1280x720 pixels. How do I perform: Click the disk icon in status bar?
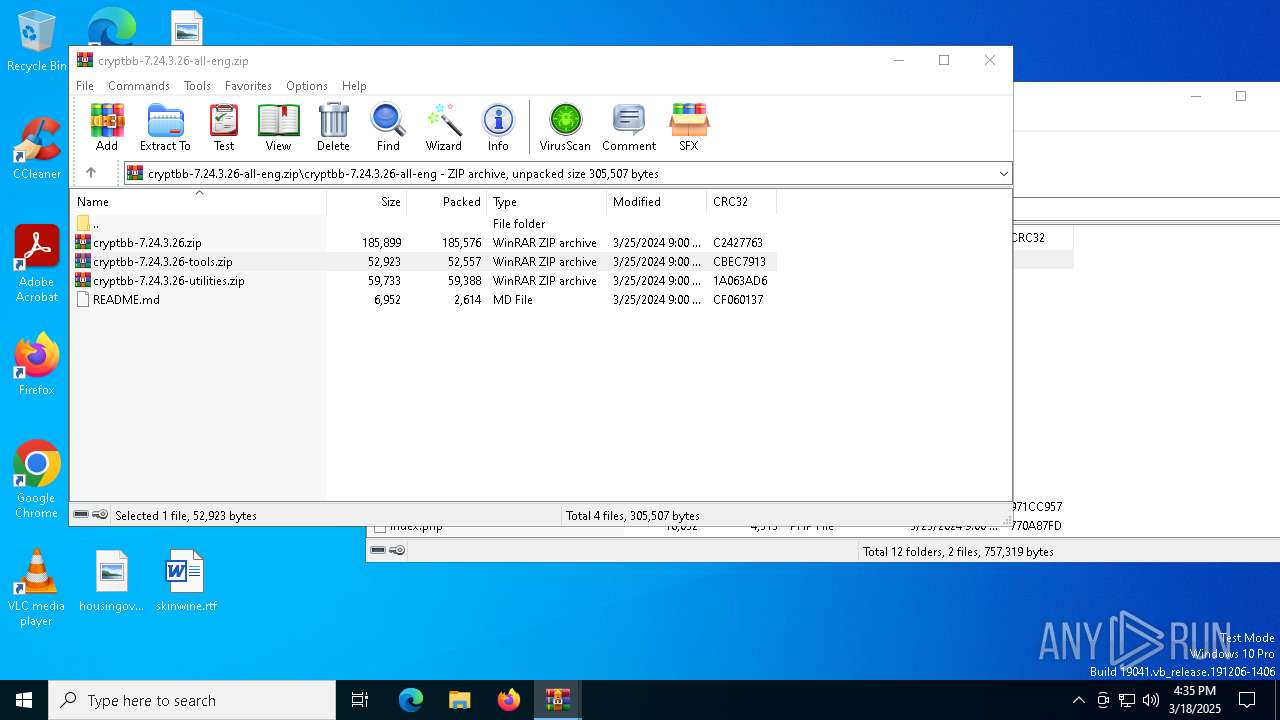[x=81, y=515]
